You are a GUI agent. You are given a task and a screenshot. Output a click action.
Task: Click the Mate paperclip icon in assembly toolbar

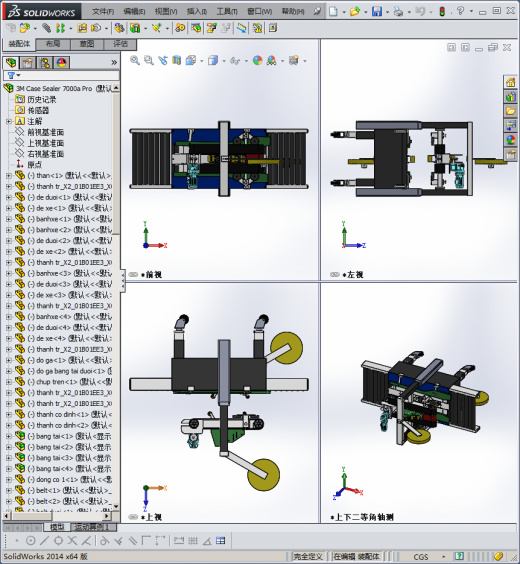[46, 28]
